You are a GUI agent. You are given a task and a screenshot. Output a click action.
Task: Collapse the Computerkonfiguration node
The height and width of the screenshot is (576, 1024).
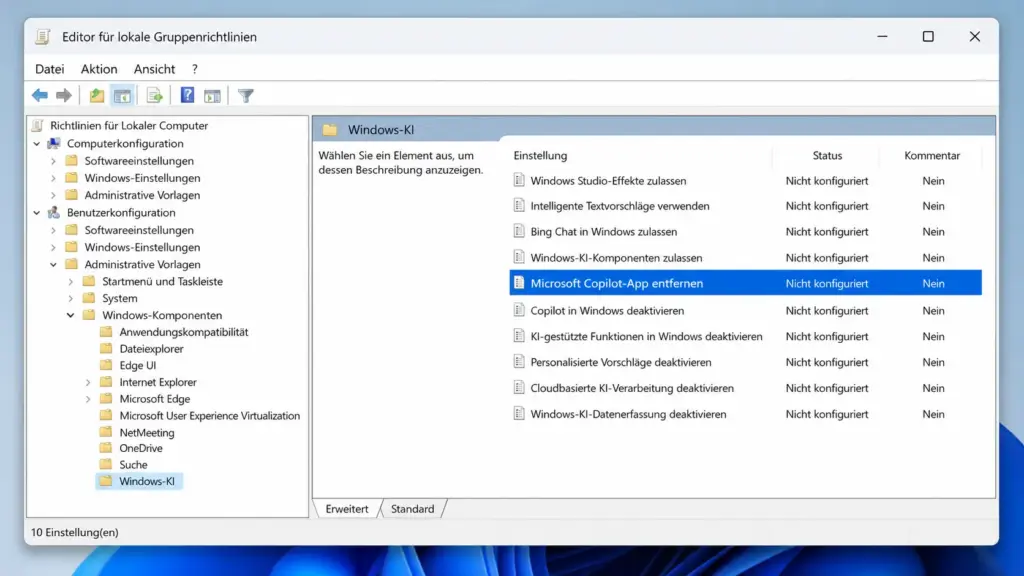(x=37, y=144)
